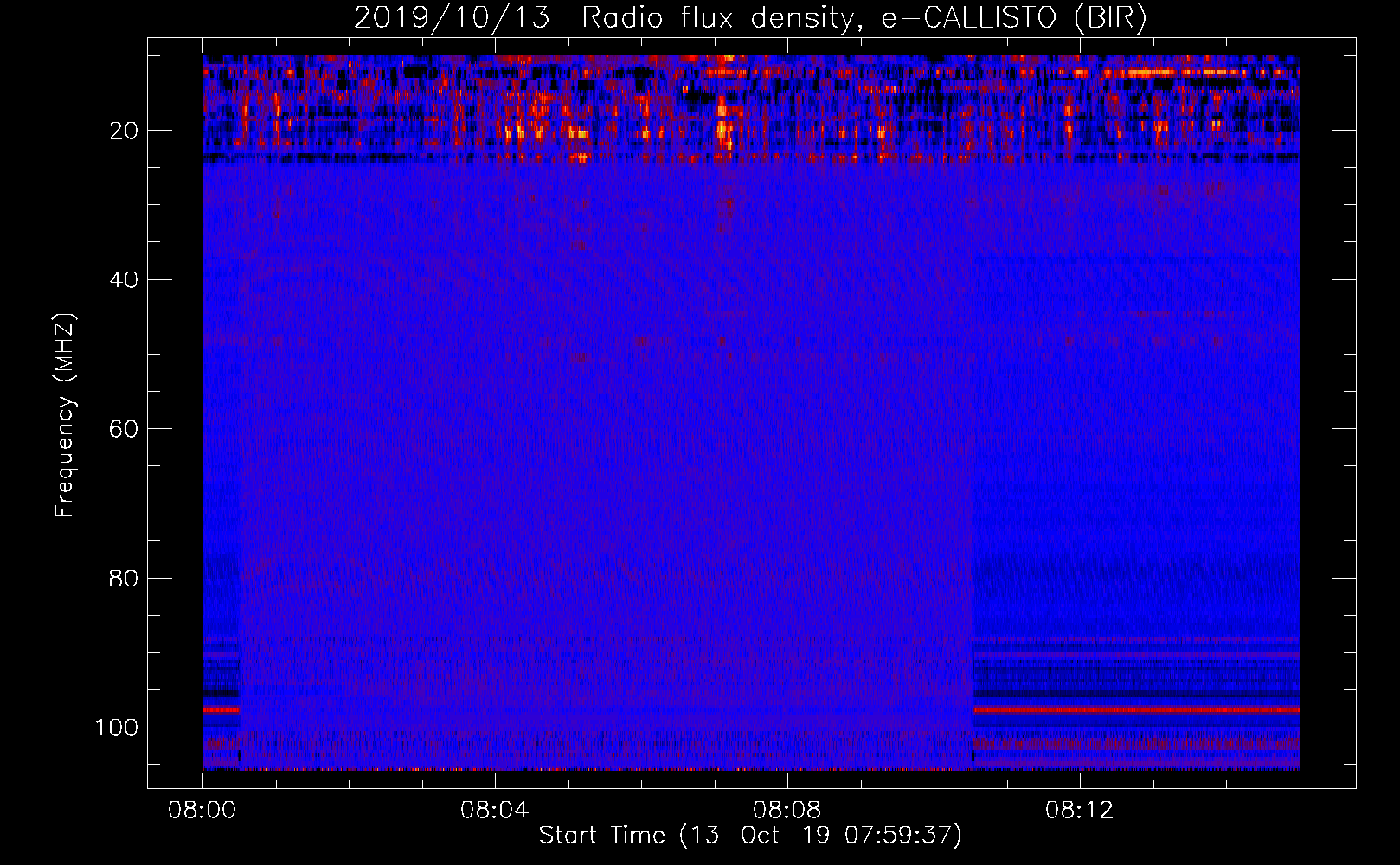1400x865 pixels.
Task: Click the '08:04' time tick label
Action: click(495, 811)
